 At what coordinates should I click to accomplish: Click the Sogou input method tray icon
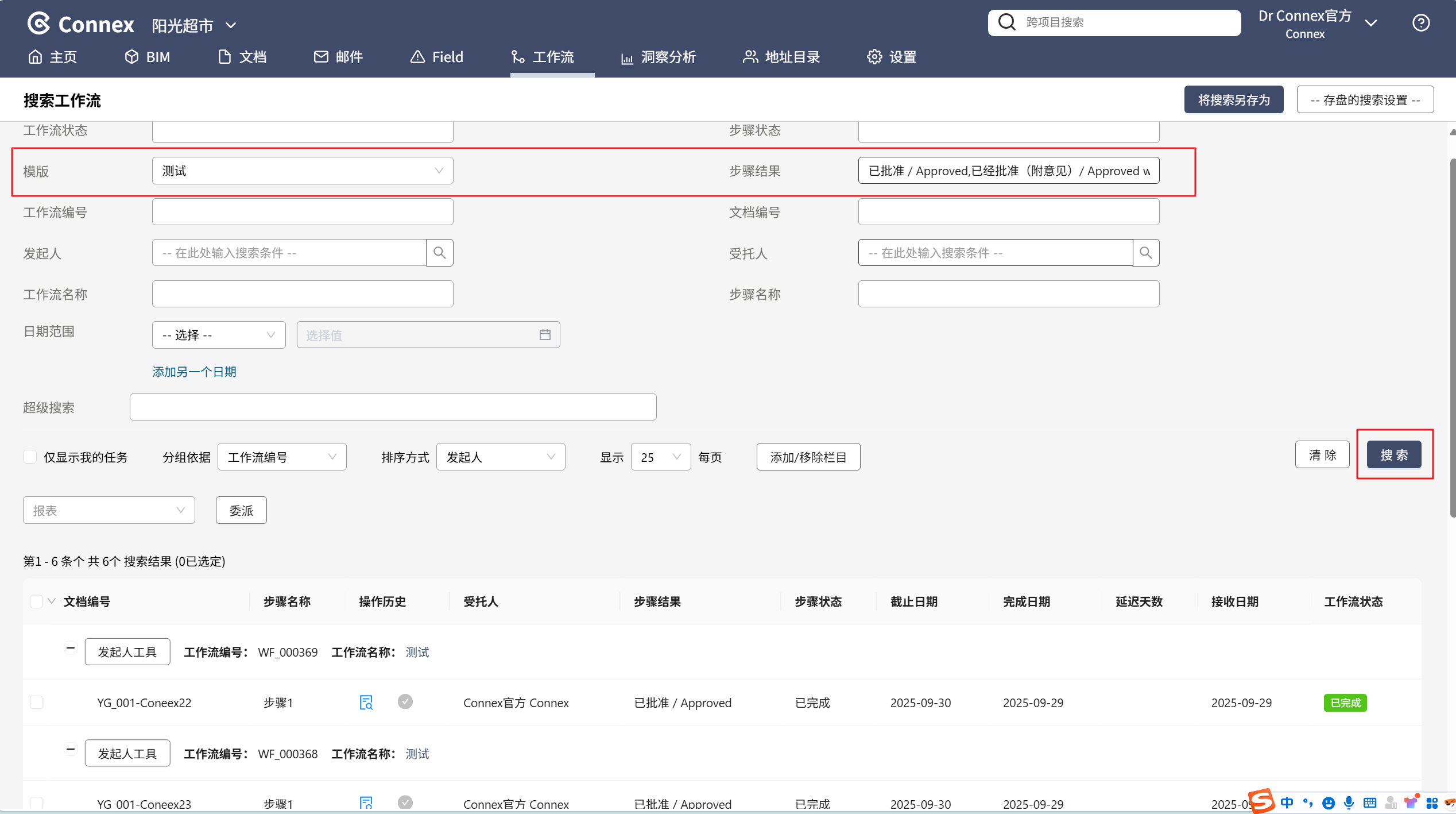pyautogui.click(x=1261, y=801)
